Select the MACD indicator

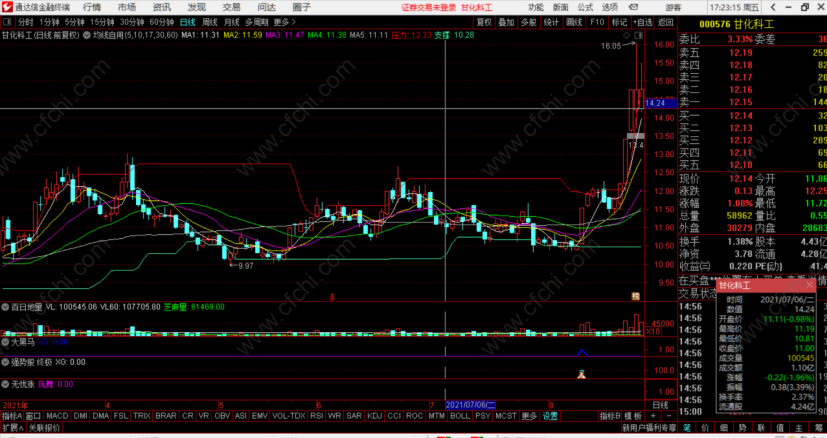(x=57, y=416)
